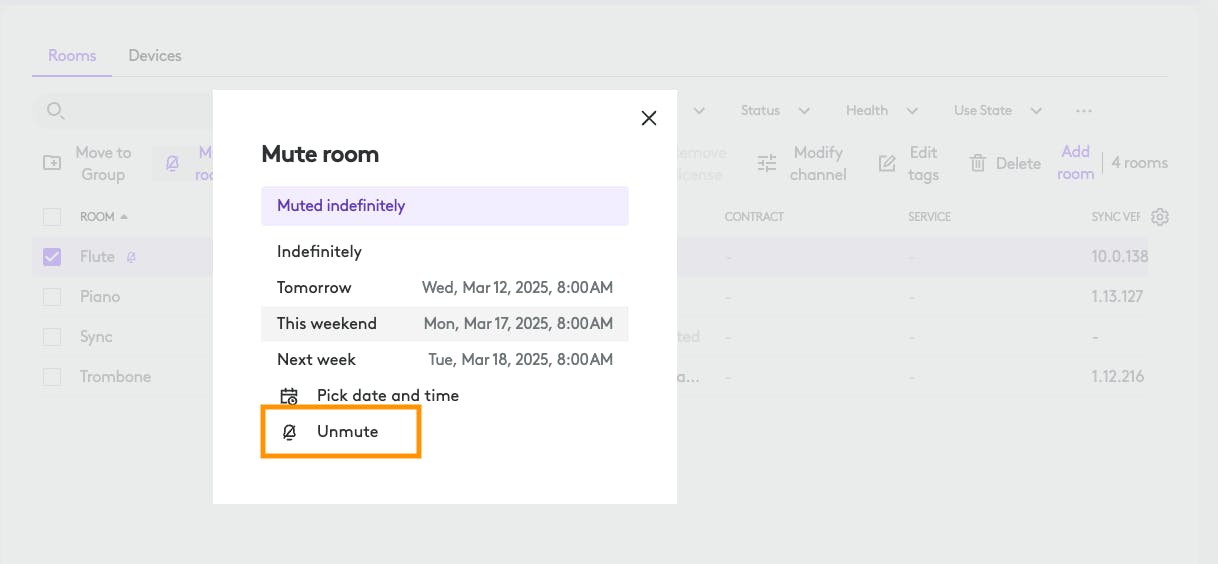The image size is (1218, 564).
Task: Uncheck the Flute room checkbox
Action: (x=52, y=257)
